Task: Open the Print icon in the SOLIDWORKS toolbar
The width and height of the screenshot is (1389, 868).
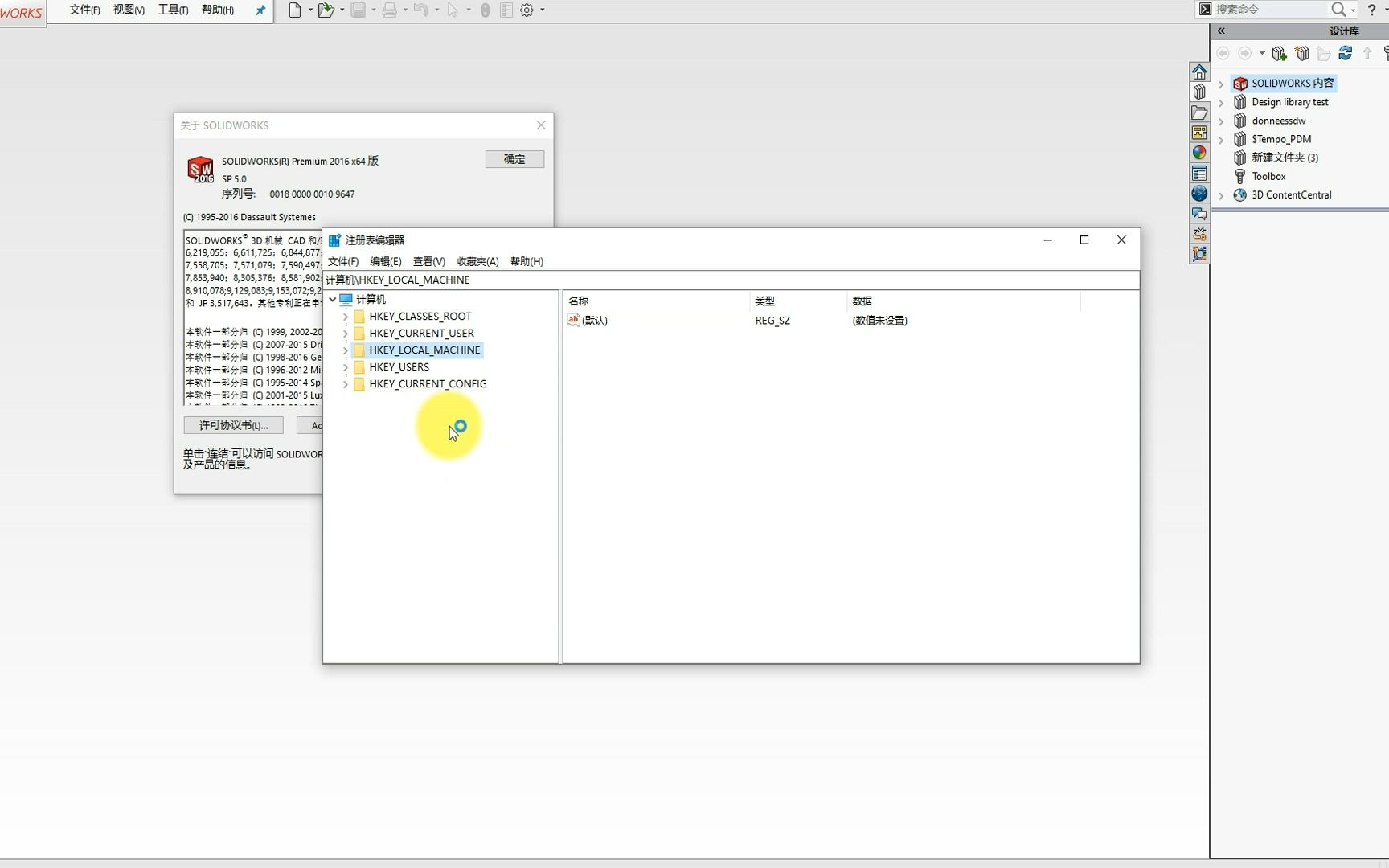Action: (390, 10)
